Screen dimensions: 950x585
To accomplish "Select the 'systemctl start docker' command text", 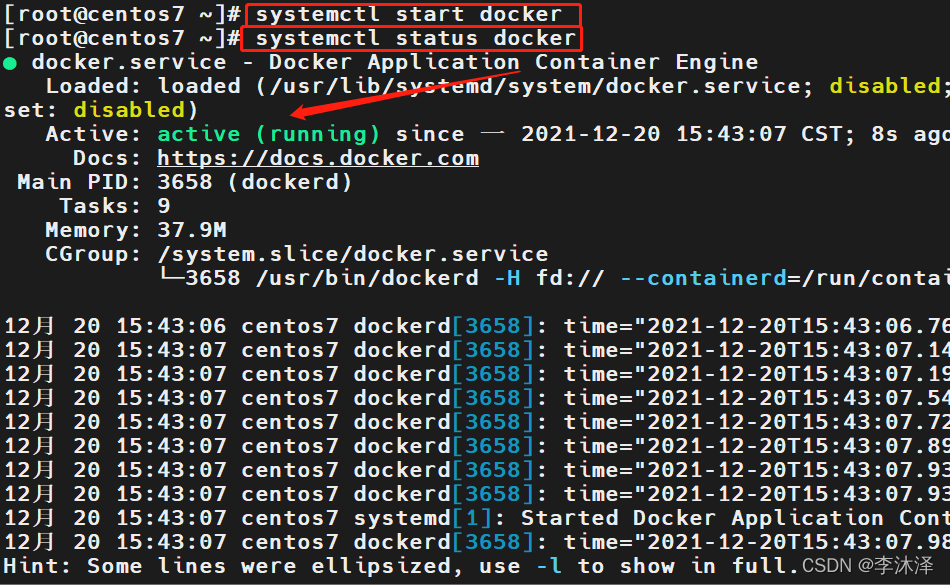I will coord(409,14).
